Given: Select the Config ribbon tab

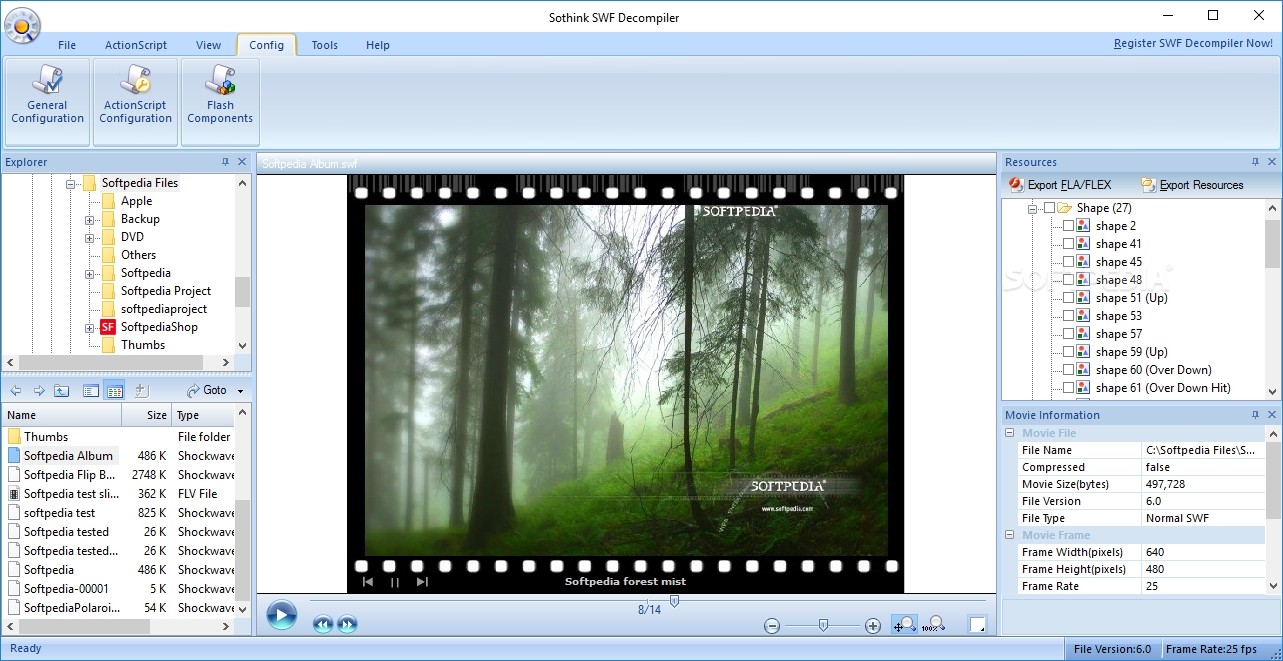Looking at the screenshot, I should point(267,45).
